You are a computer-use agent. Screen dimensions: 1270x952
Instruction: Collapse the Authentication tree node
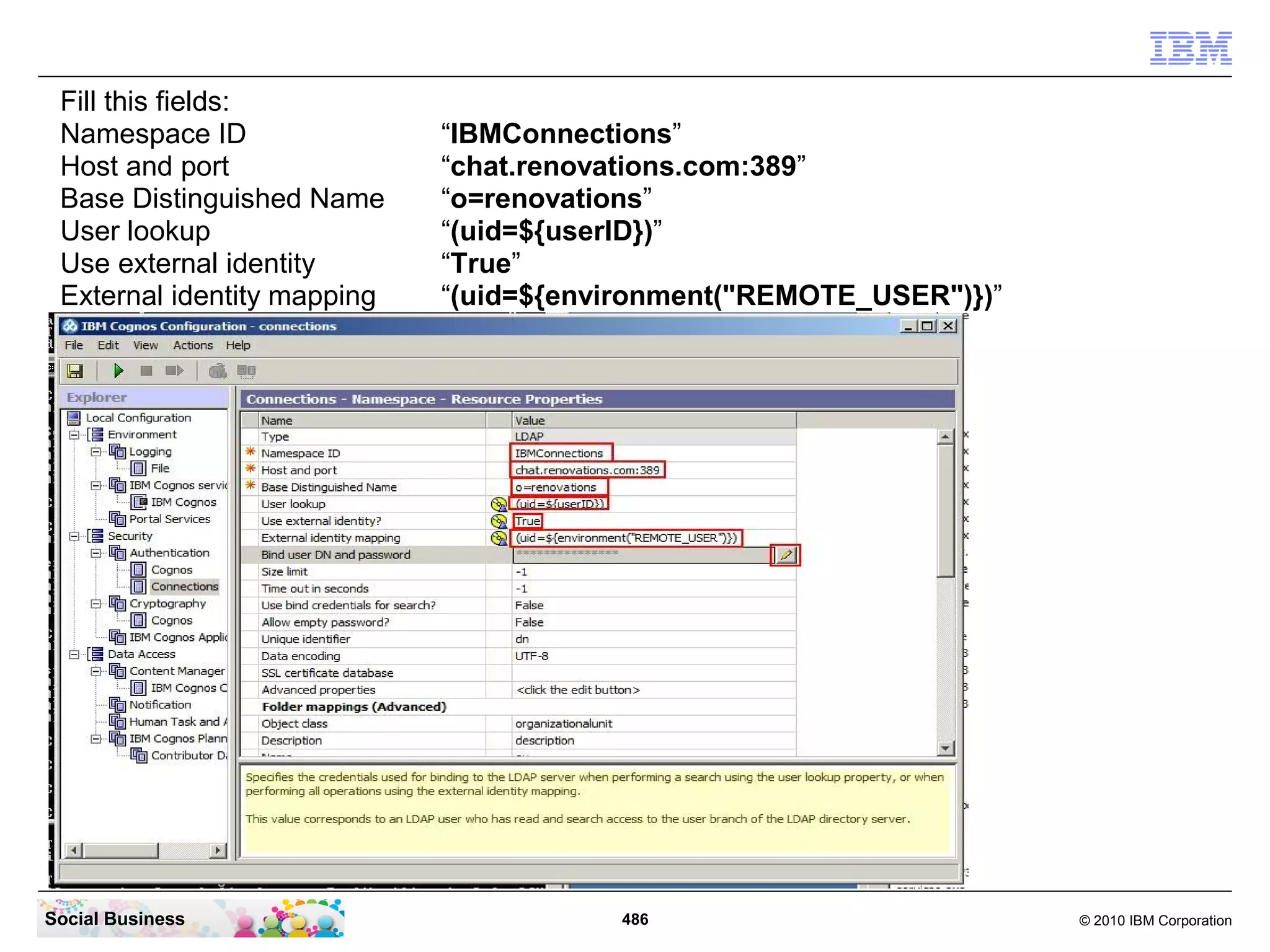click(95, 553)
